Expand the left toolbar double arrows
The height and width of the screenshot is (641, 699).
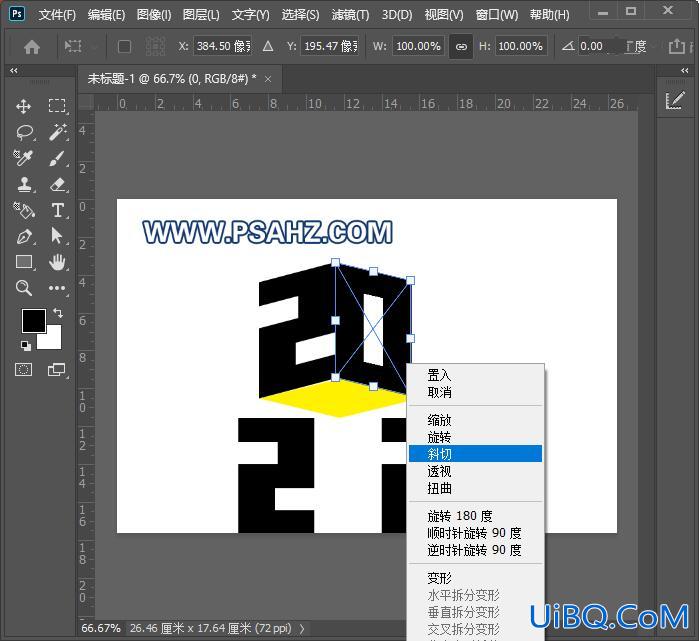14,70
